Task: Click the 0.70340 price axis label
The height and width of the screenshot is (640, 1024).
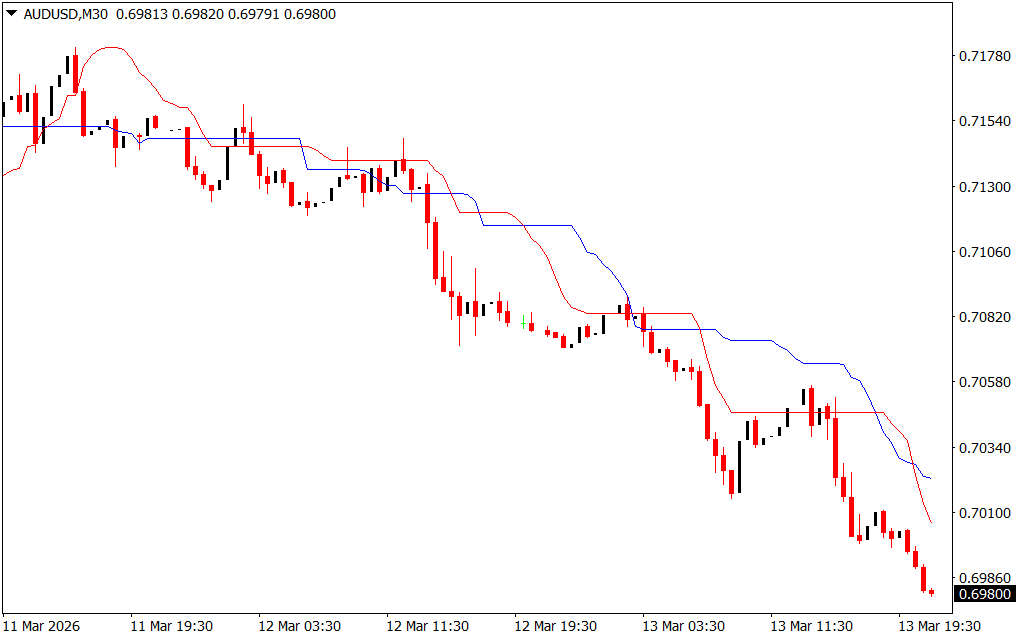Action: (x=983, y=447)
